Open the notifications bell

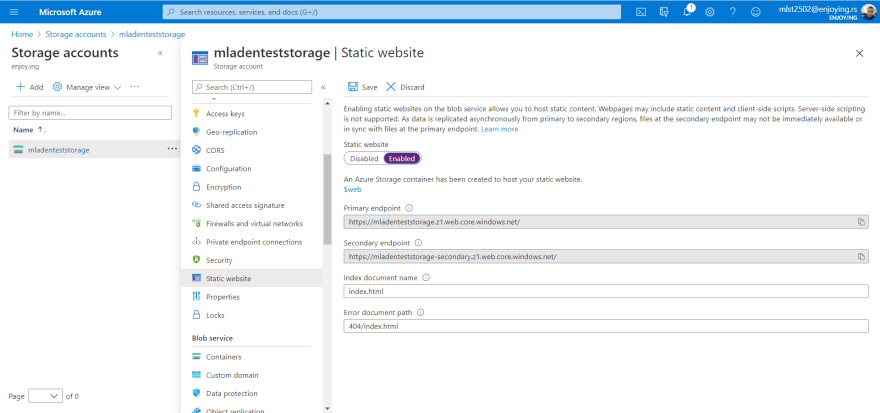688,12
